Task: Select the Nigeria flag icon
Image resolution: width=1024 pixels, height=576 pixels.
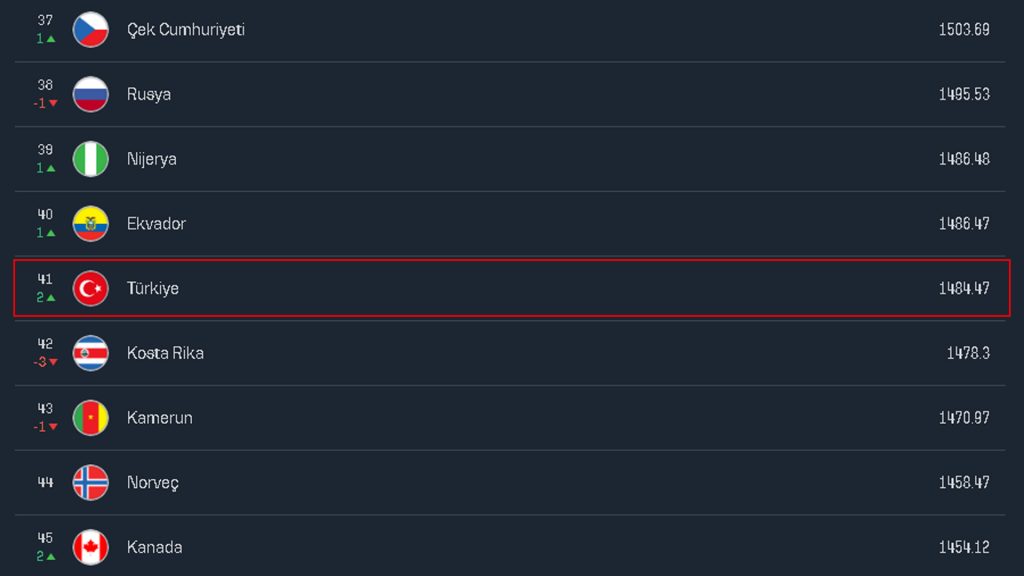Action: tap(91, 159)
